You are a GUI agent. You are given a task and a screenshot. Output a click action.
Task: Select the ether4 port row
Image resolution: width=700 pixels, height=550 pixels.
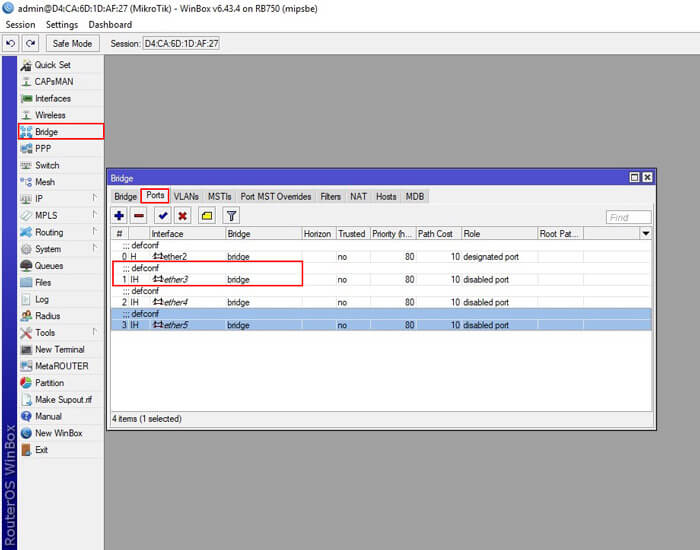click(x=381, y=302)
